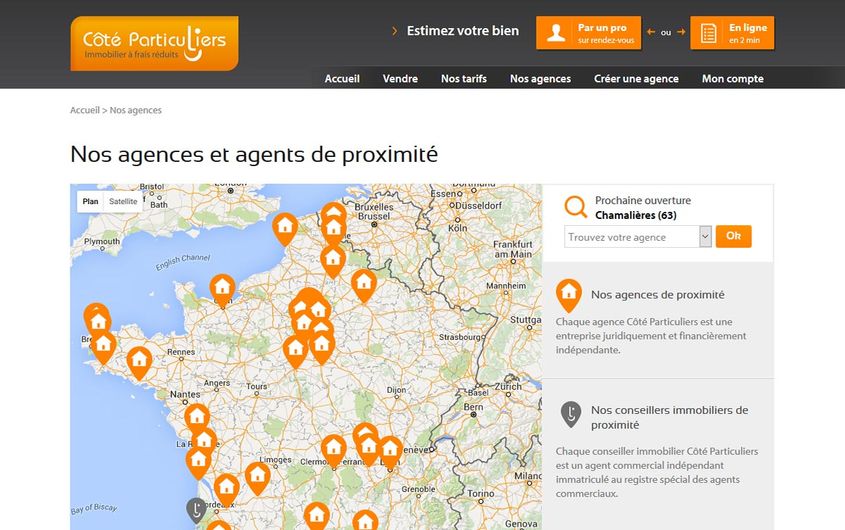Switch map to Plan view
845x530 pixels.
(x=90, y=201)
